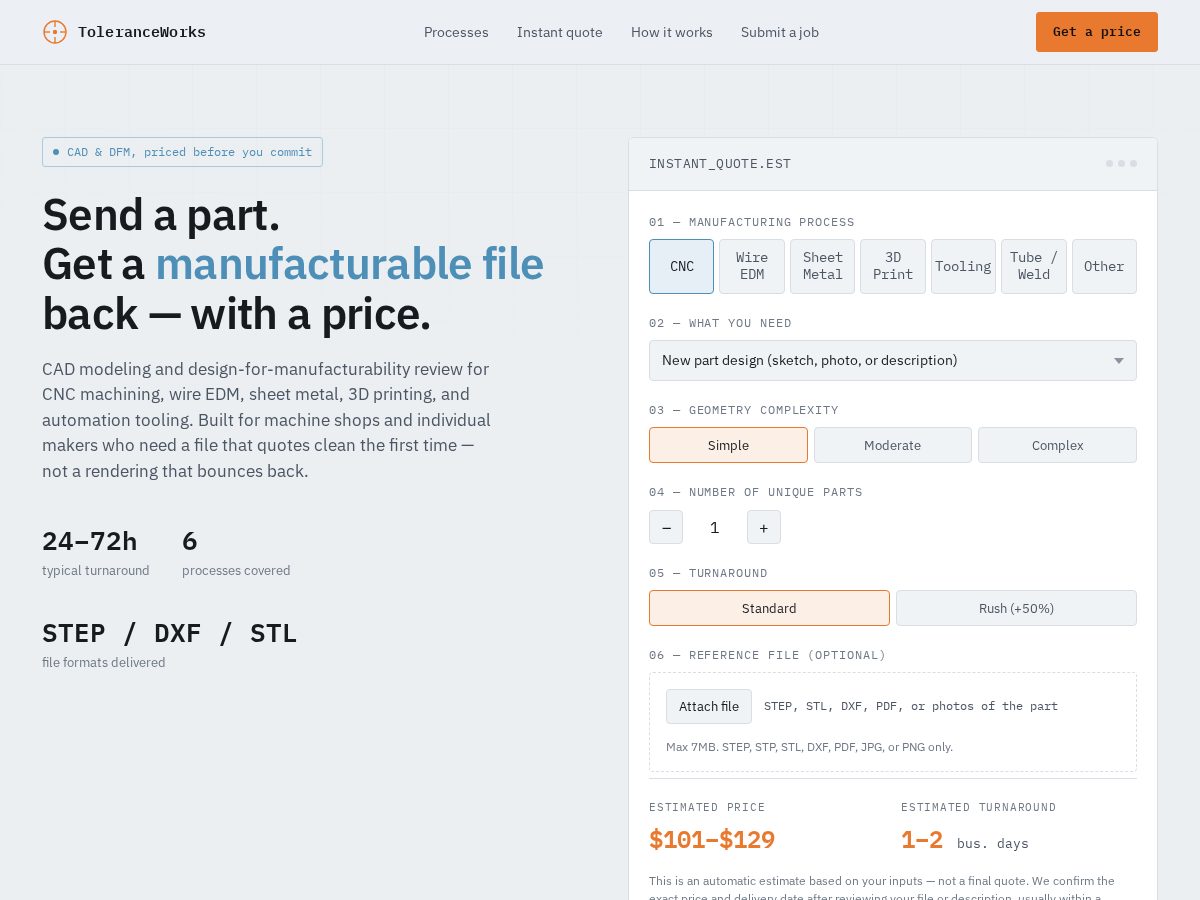Select CNC manufacturing process
The width and height of the screenshot is (1200, 900).
(682, 266)
